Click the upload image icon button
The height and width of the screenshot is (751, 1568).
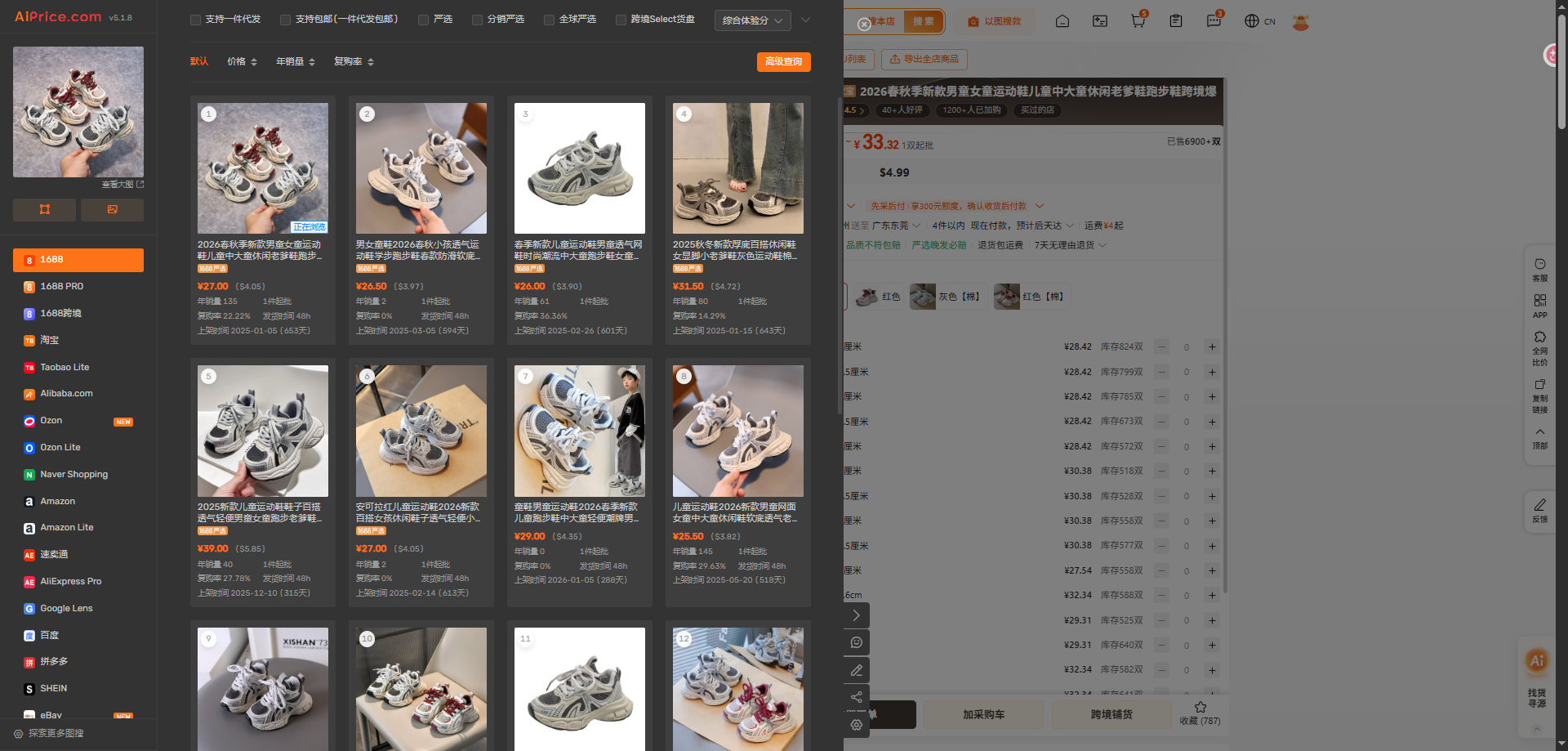[112, 210]
